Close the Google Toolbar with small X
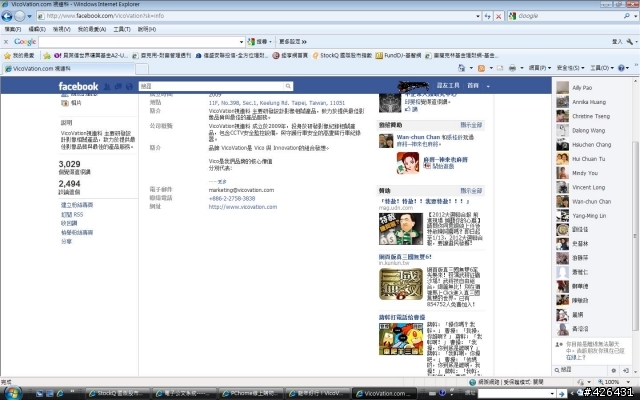 click(6, 42)
